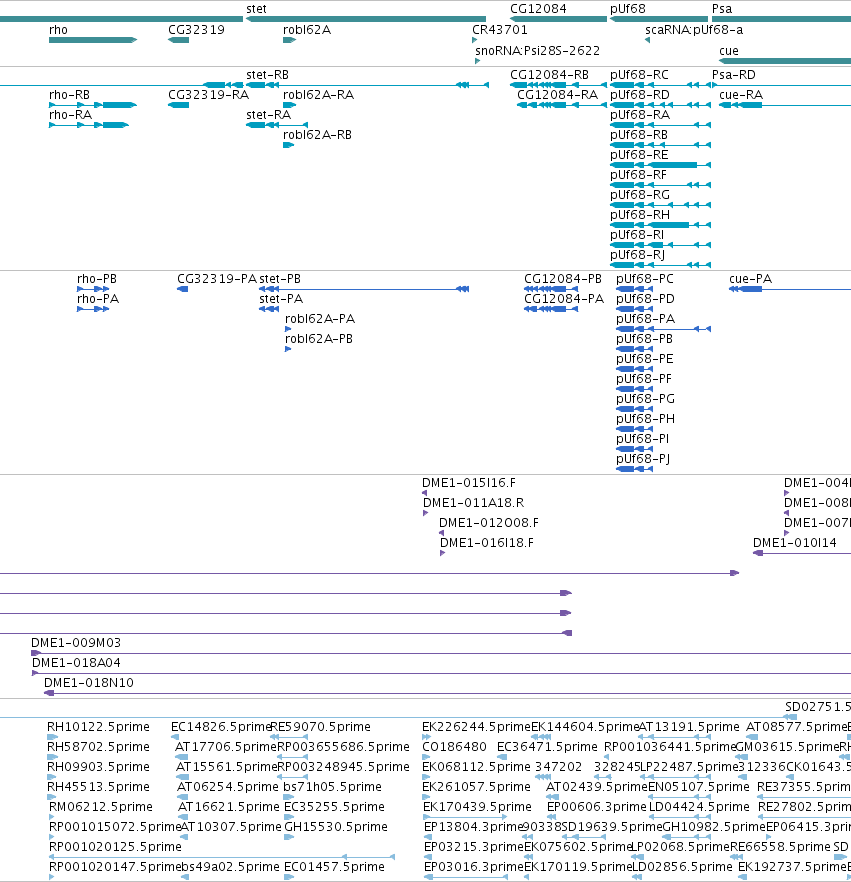Image resolution: width=851 pixels, height=882 pixels.
Task: Select the cue-RA transcript
Action: click(x=785, y=105)
